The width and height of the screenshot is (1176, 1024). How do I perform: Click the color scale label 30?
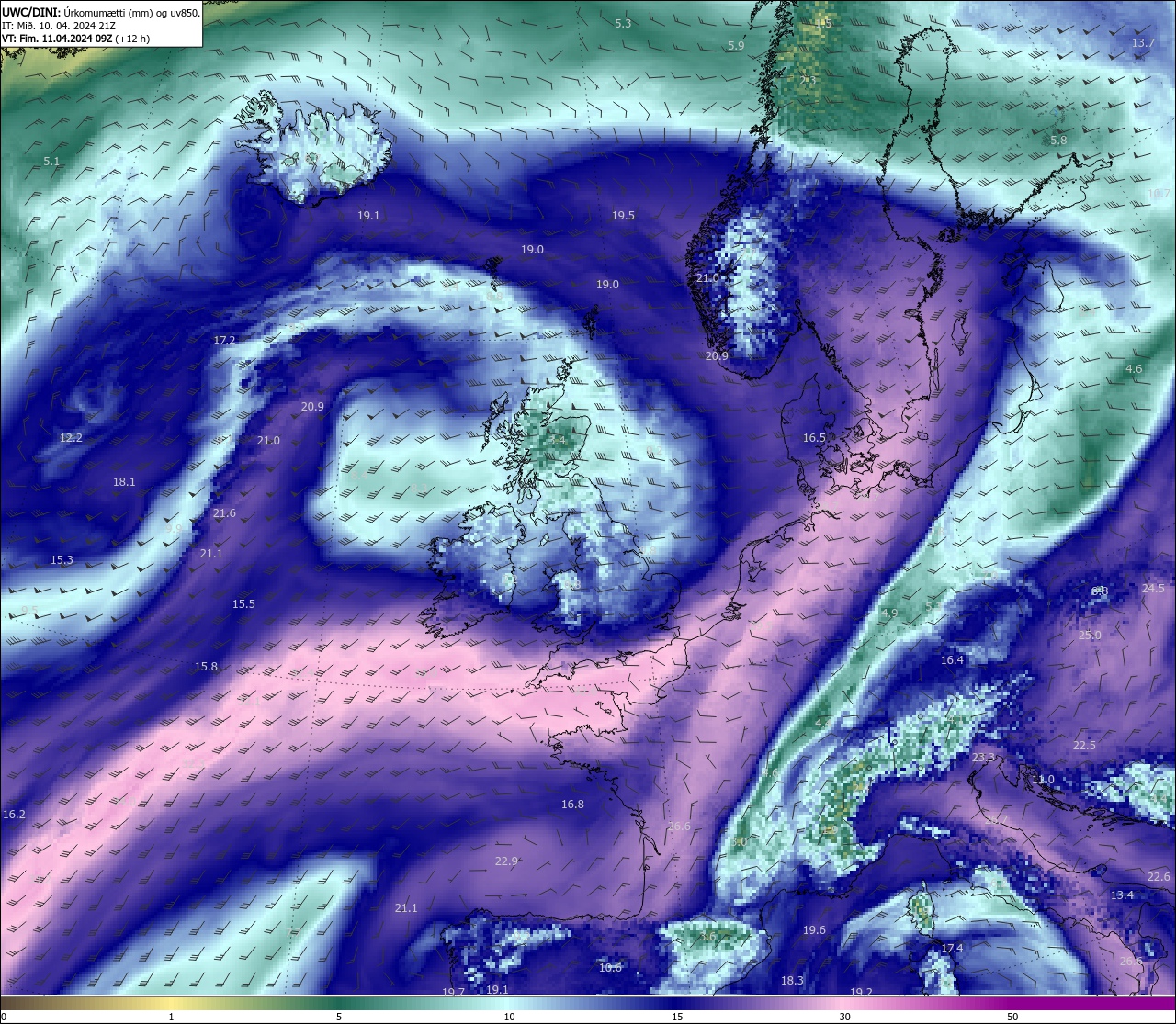coord(844,1017)
